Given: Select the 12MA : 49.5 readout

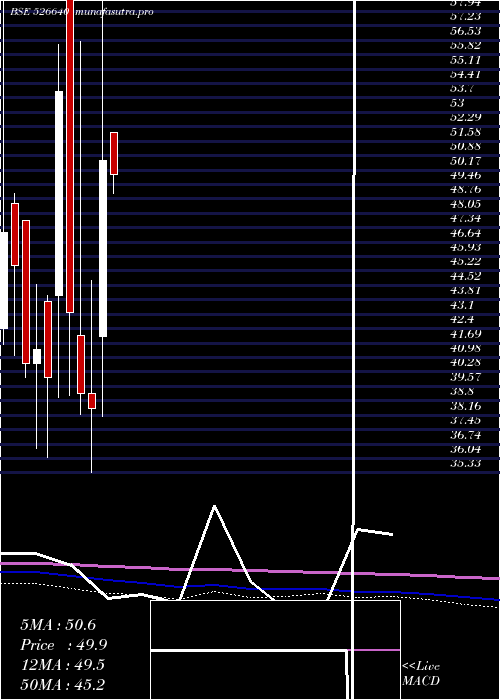Looking at the screenshot, I should click(x=62, y=665).
